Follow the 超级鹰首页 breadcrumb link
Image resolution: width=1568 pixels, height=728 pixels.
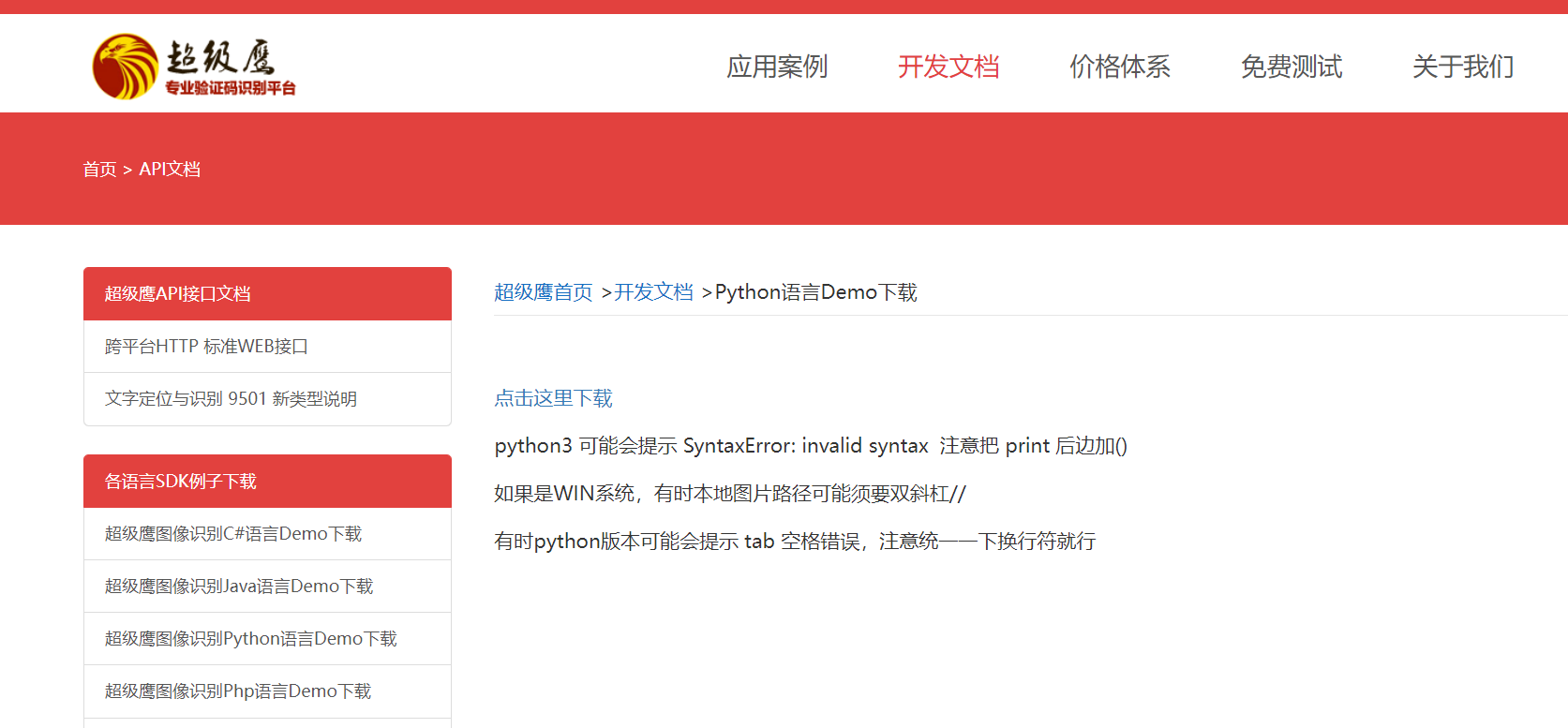pyautogui.click(x=544, y=292)
